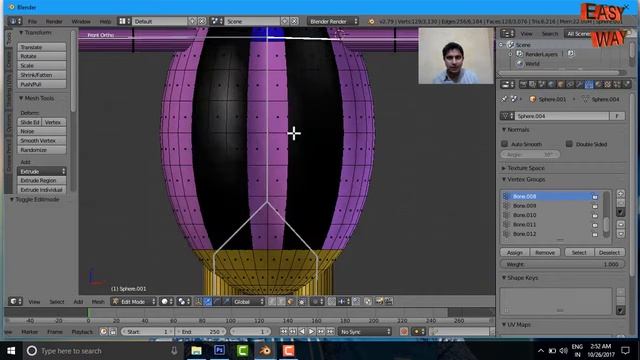Toggle lock on Bone.012 vertex group
Image resolution: width=640 pixels, height=360 pixels.
click(595, 234)
